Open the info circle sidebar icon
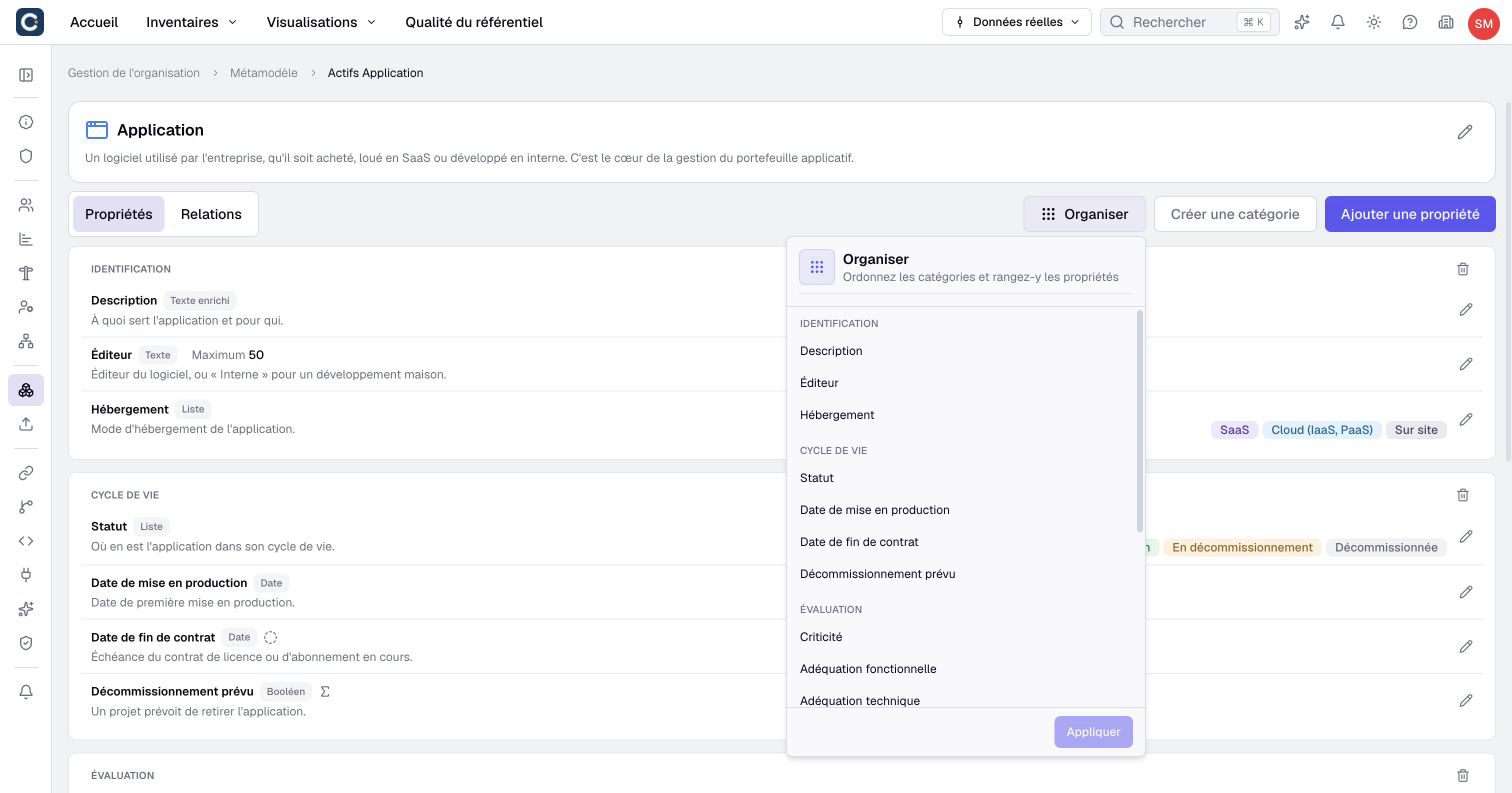The width and height of the screenshot is (1512, 793). coord(26,122)
